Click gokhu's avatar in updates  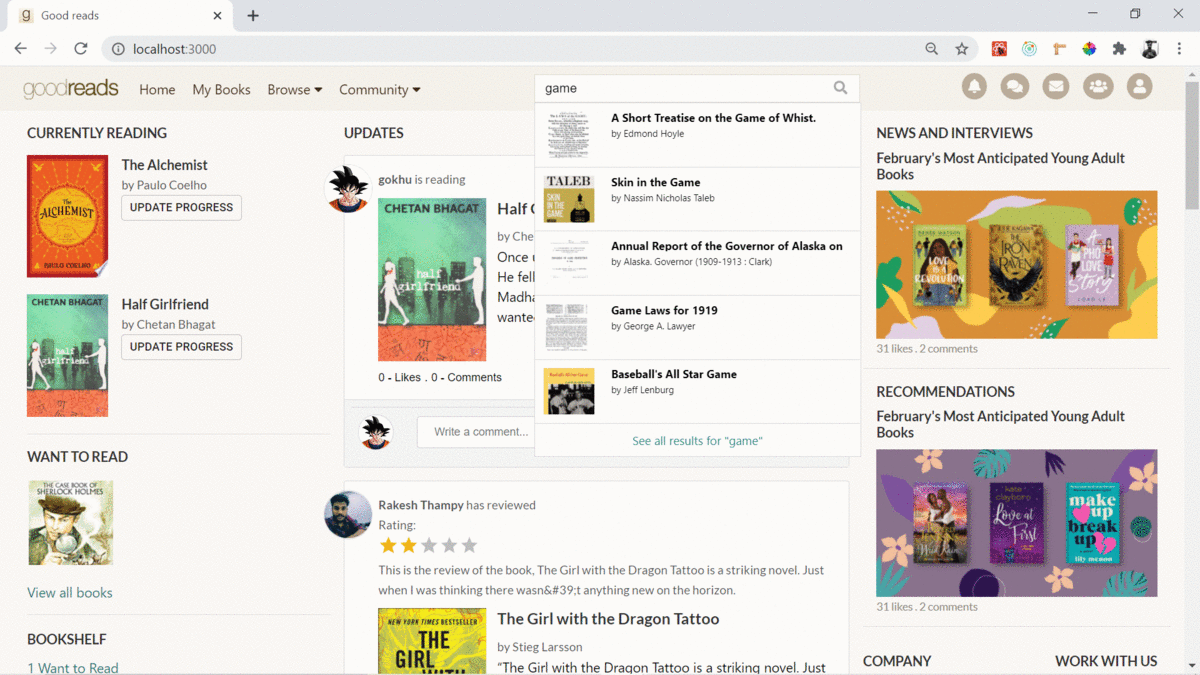[x=348, y=188]
